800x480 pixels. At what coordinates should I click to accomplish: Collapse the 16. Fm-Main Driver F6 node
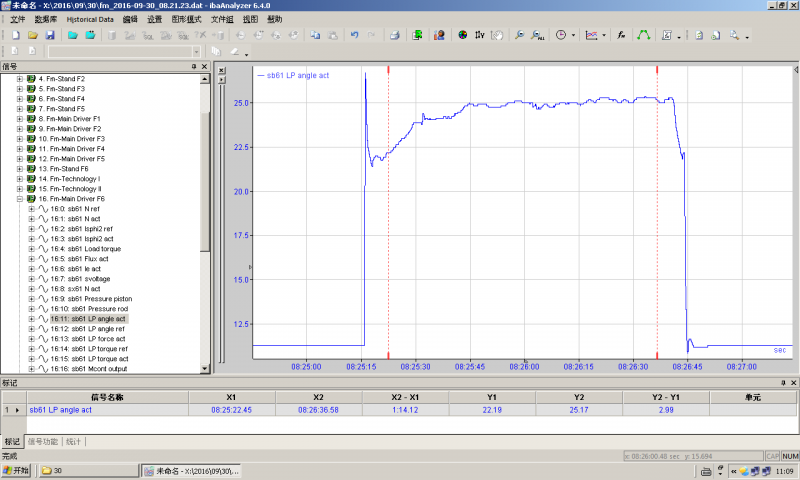pos(19,199)
